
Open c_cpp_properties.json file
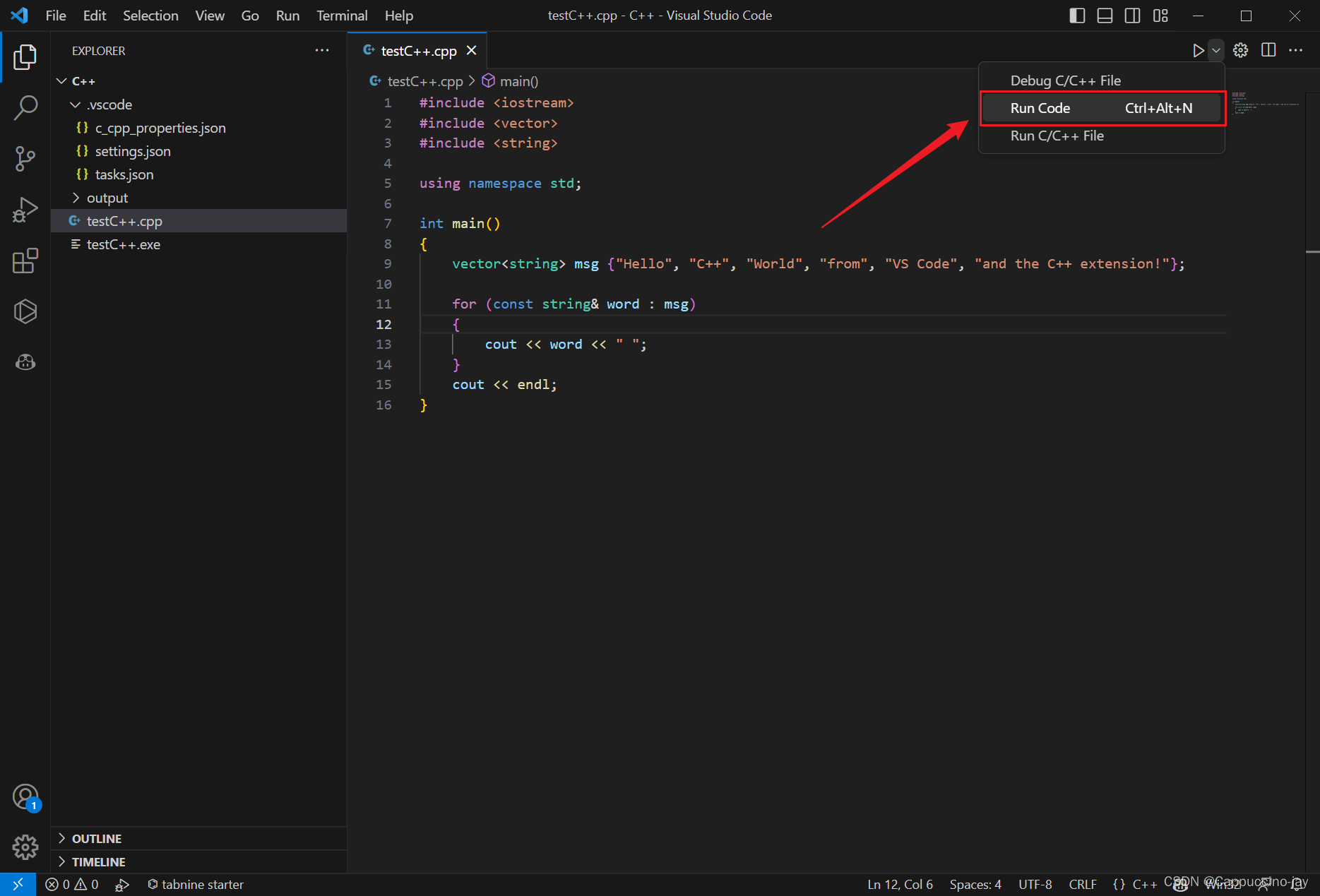tap(198, 128)
